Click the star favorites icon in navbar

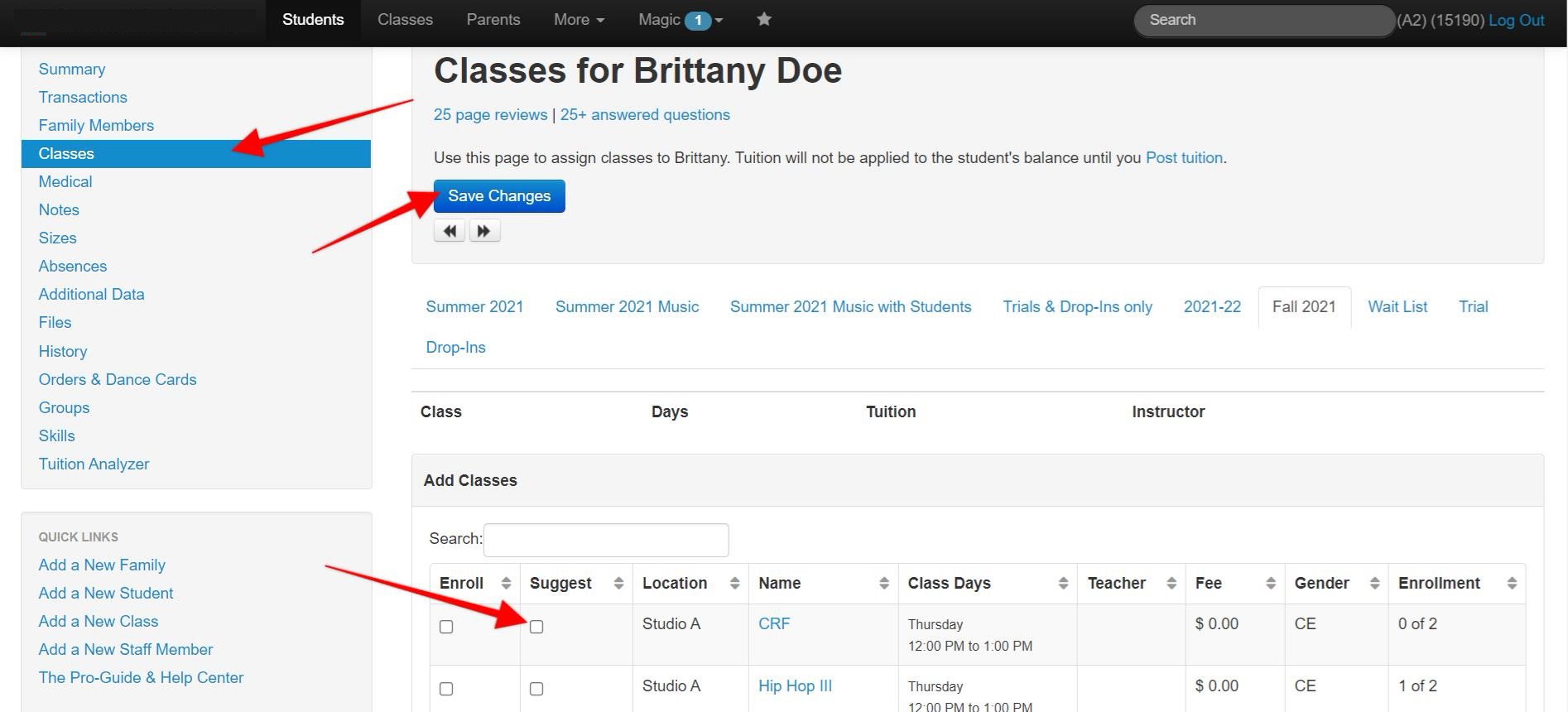point(763,19)
